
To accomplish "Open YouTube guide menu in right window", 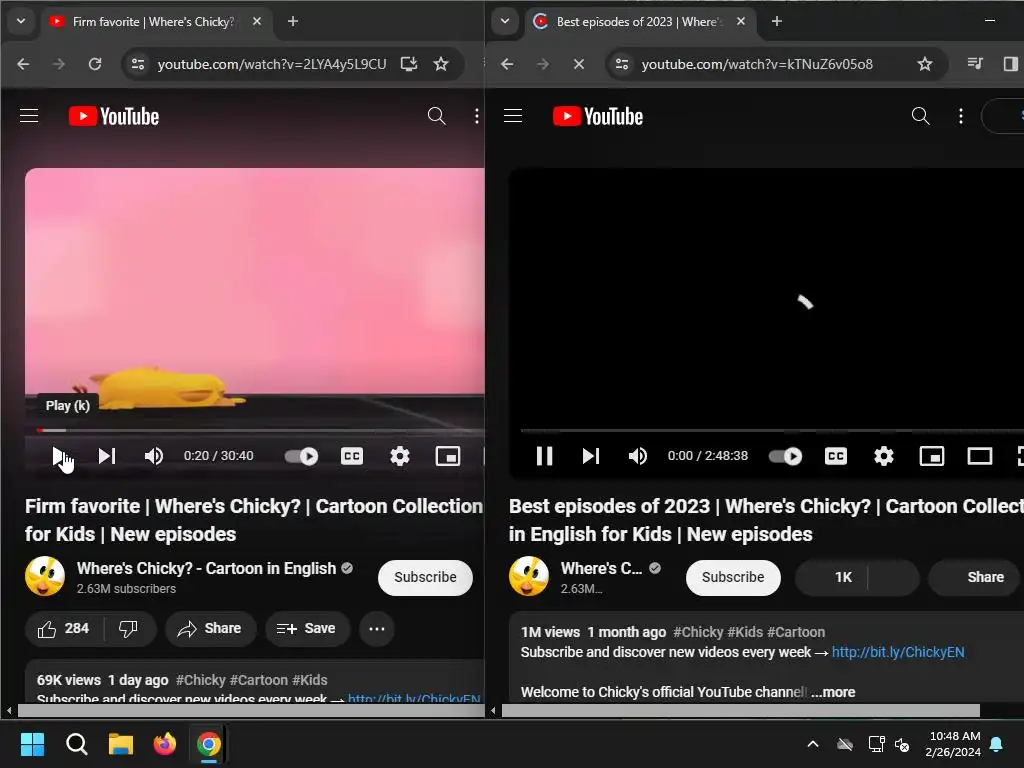I will [513, 116].
